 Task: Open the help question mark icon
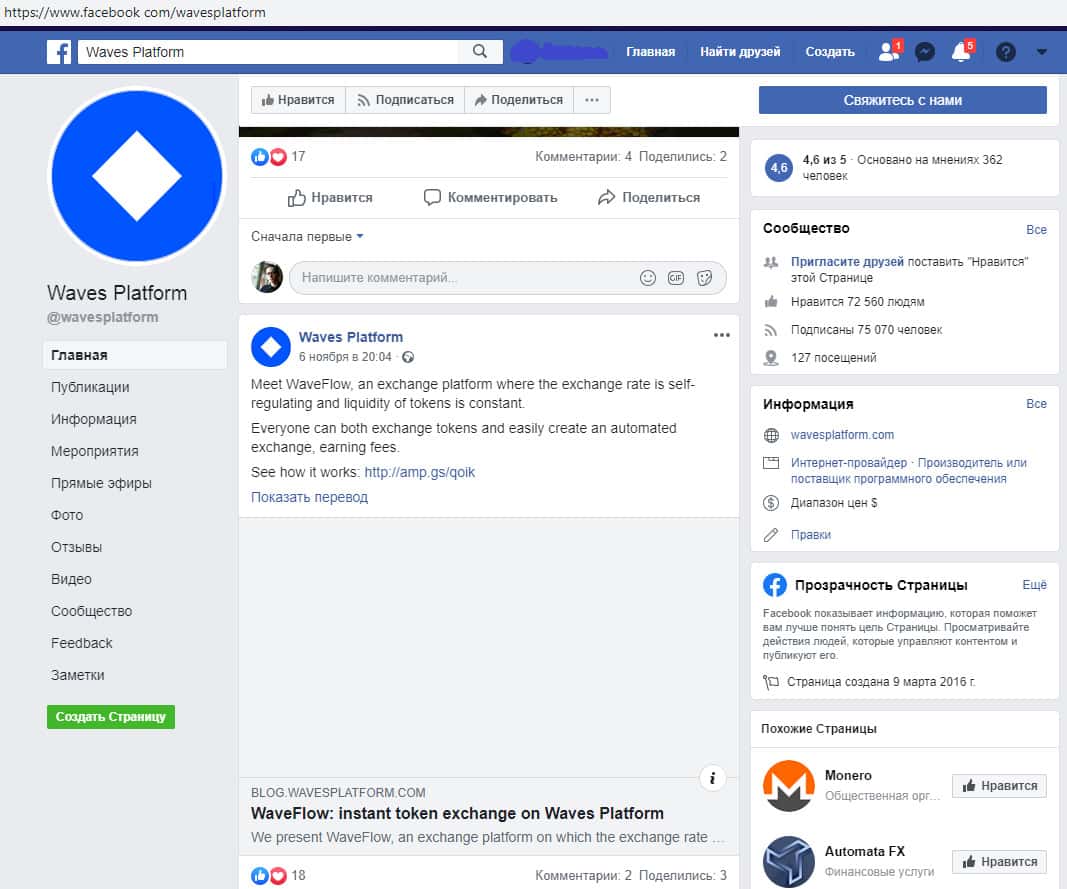[1006, 52]
